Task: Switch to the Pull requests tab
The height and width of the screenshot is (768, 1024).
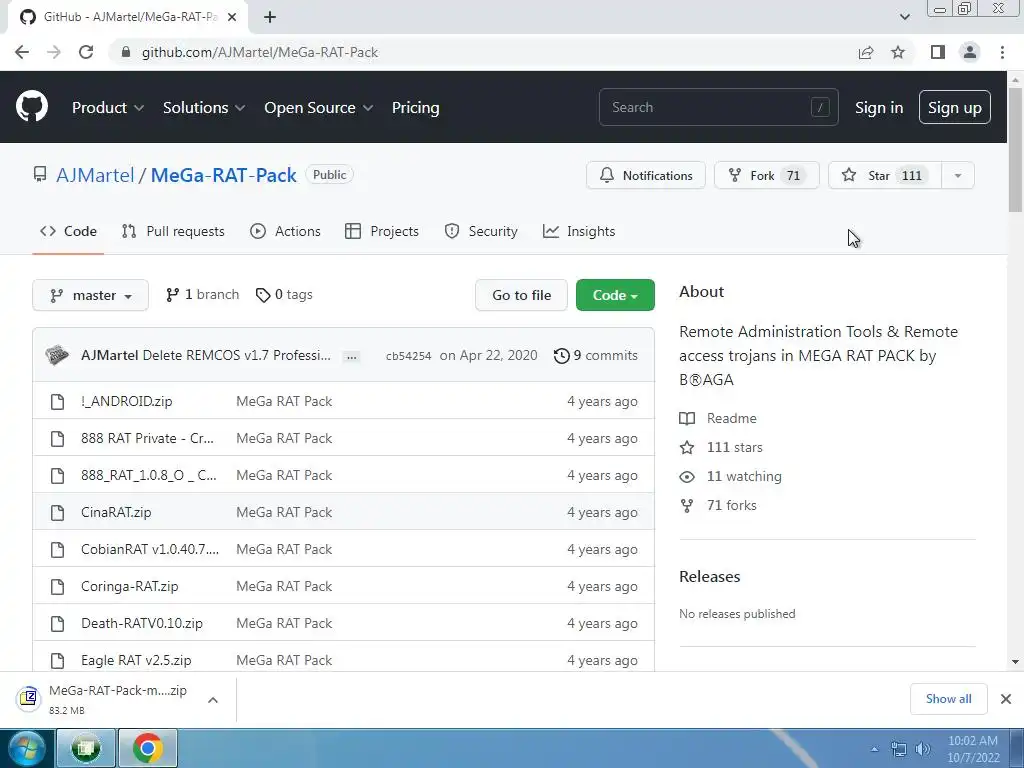Action: pyautogui.click(x=173, y=231)
